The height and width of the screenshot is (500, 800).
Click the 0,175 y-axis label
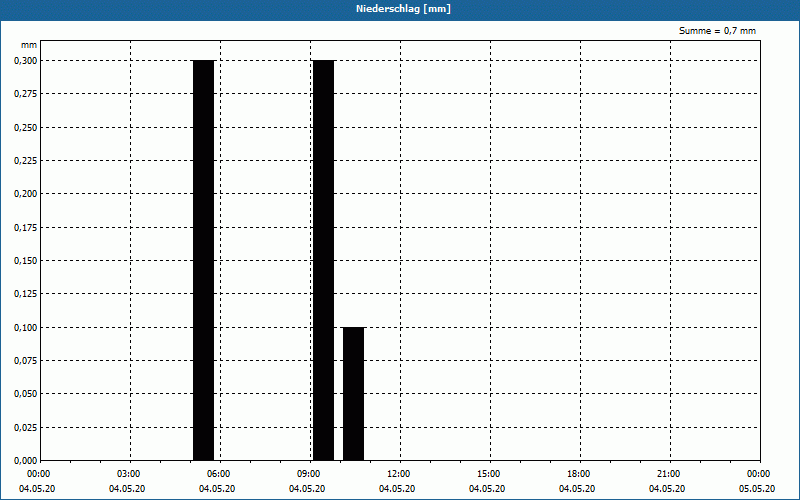pos(26,228)
